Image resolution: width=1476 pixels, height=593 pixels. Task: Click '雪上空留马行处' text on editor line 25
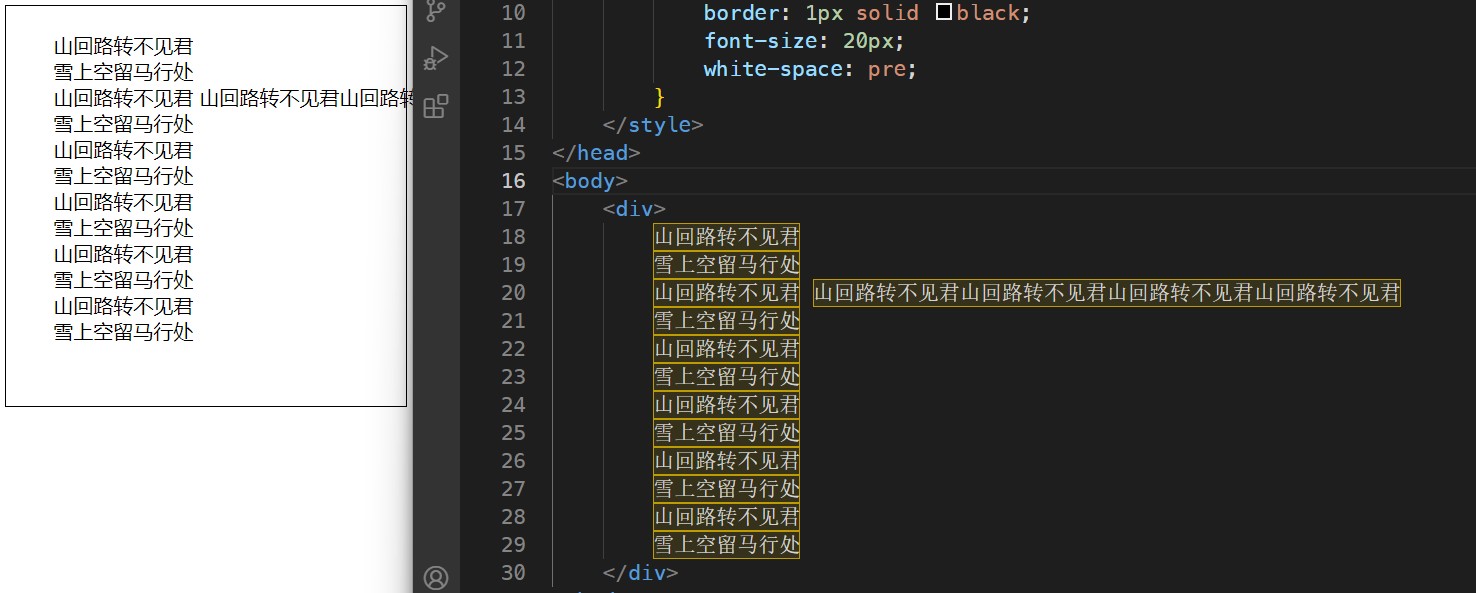(x=727, y=433)
